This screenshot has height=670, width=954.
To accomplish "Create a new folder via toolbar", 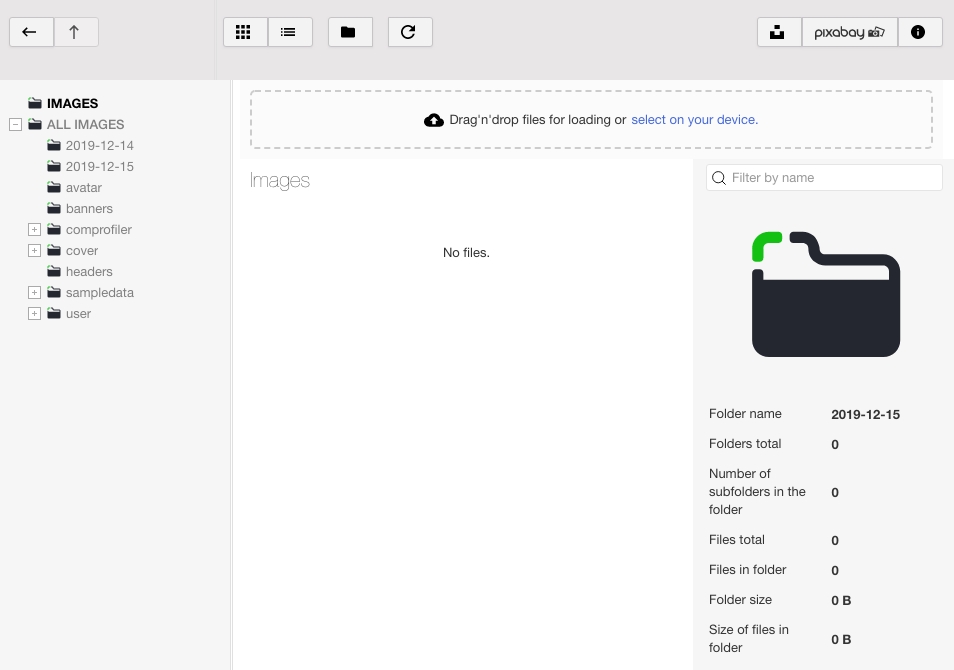I will (x=349, y=32).
